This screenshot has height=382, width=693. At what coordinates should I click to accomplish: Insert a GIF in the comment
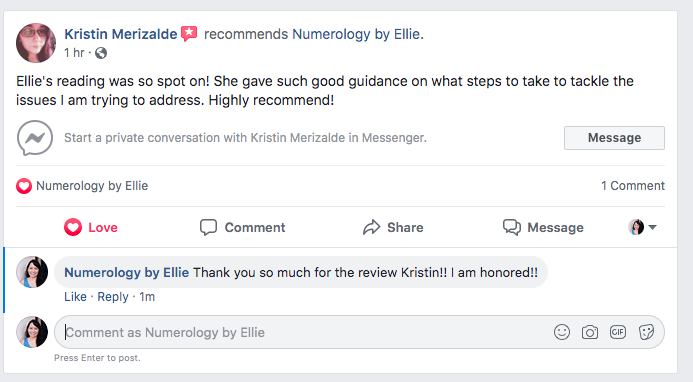(617, 332)
